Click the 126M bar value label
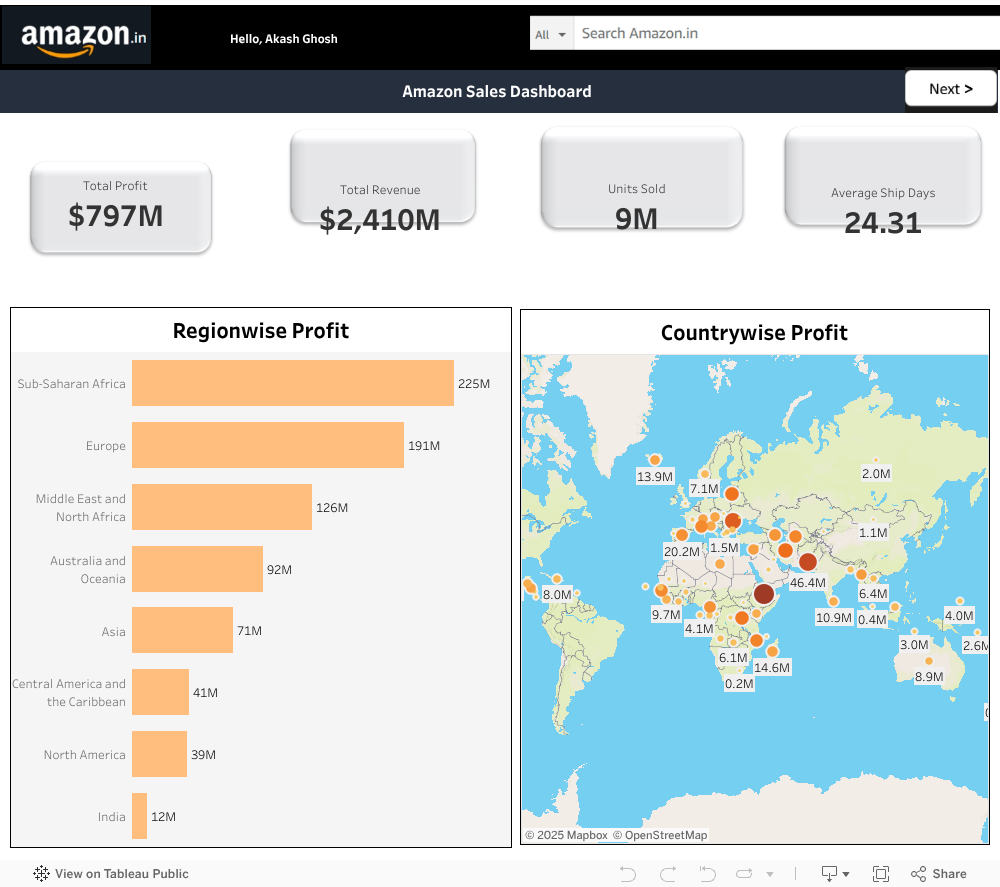Image resolution: width=1000 pixels, height=887 pixels. tap(332, 508)
